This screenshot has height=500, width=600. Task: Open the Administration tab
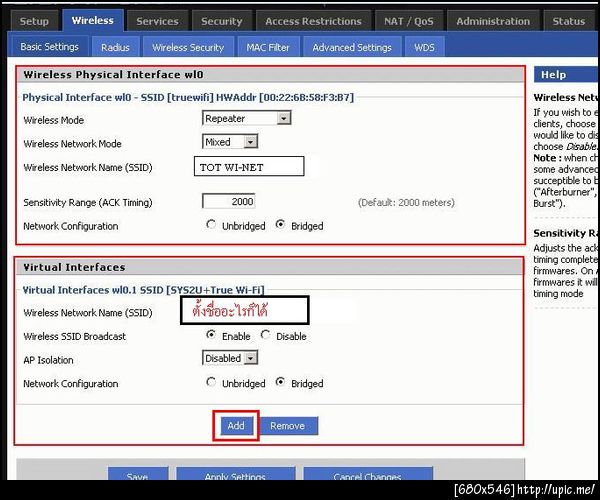493,21
